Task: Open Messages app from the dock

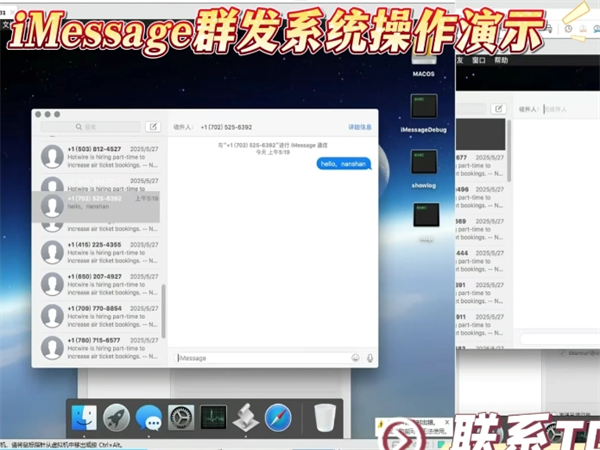Action: 149,417
